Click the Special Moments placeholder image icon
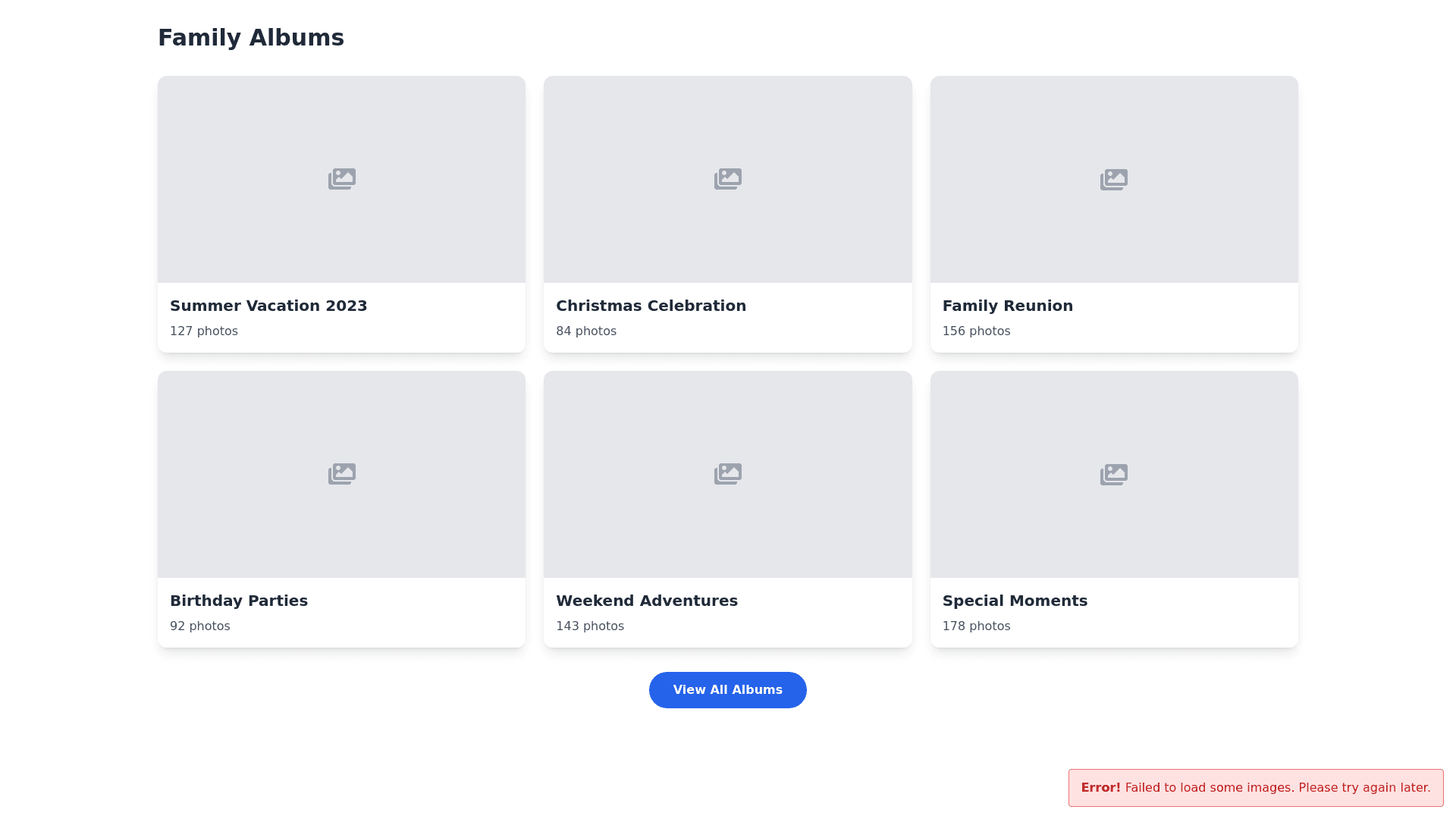Viewport: 1456px width, 819px height. pyautogui.click(x=1113, y=475)
